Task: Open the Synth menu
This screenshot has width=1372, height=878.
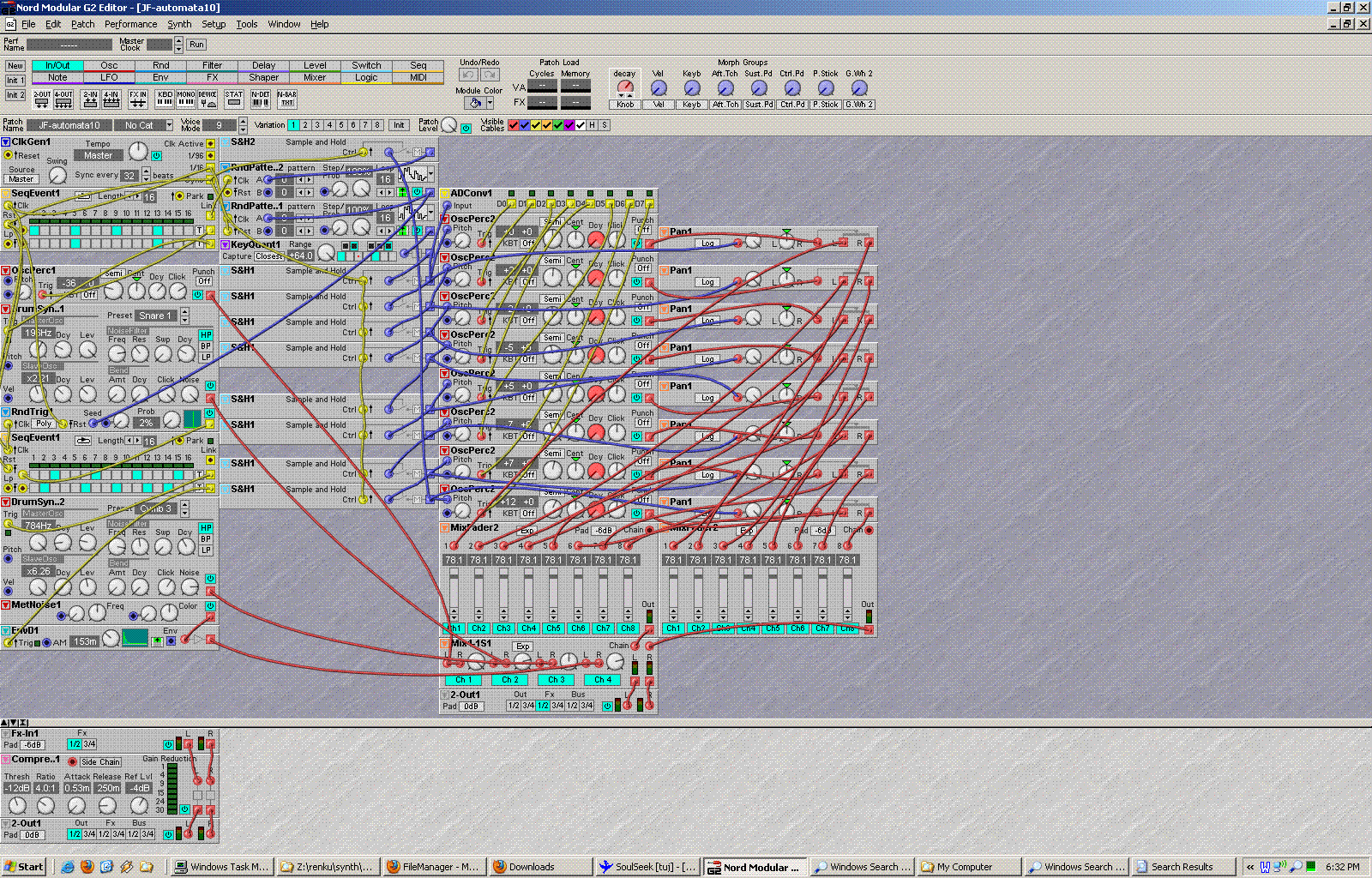Action: coord(179,24)
